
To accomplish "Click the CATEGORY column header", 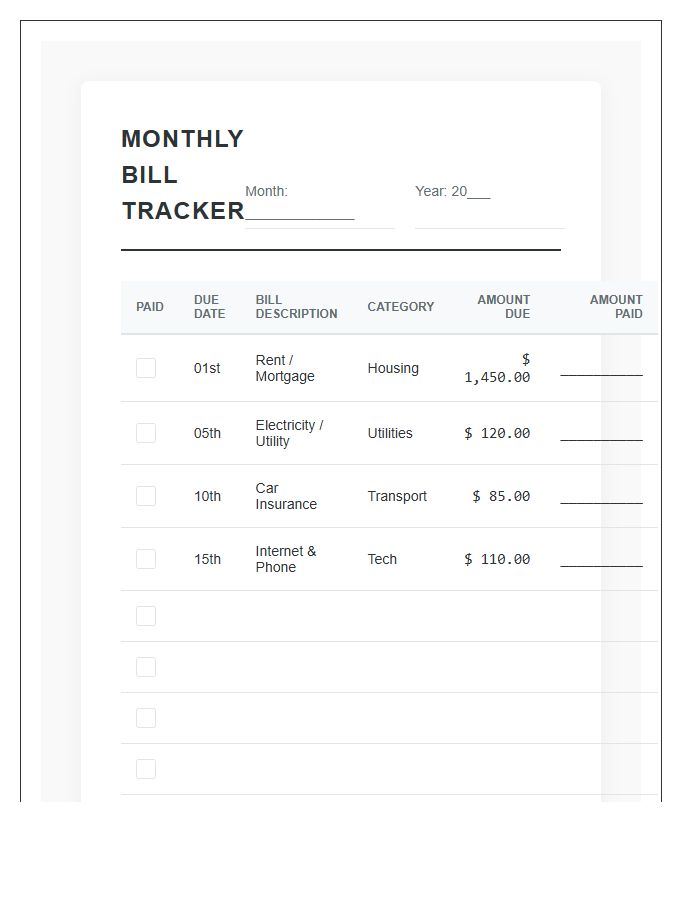I will click(x=400, y=307).
